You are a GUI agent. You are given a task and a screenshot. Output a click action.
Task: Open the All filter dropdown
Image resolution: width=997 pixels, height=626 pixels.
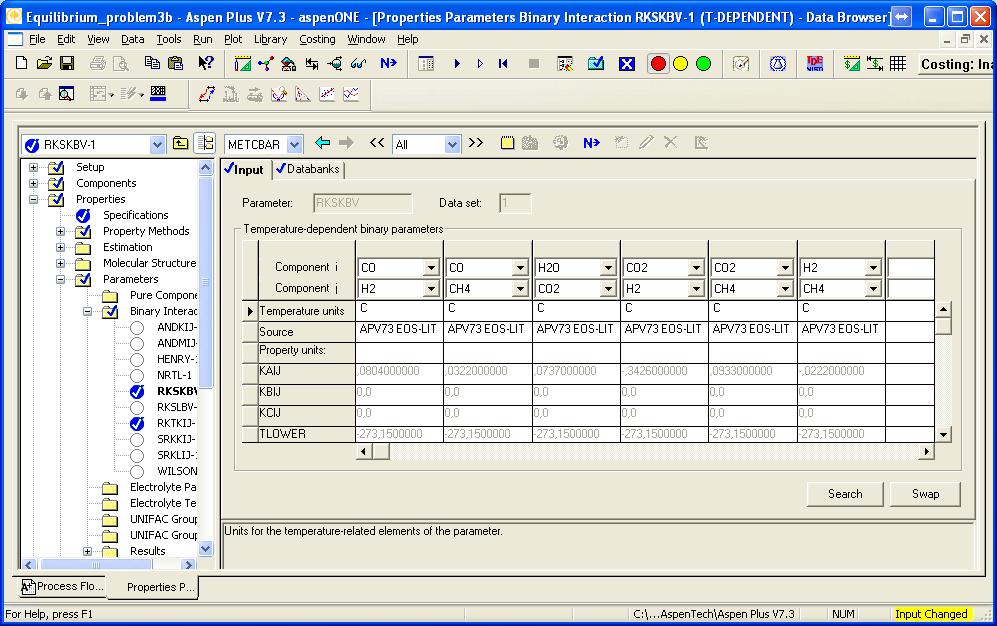[x=451, y=145]
